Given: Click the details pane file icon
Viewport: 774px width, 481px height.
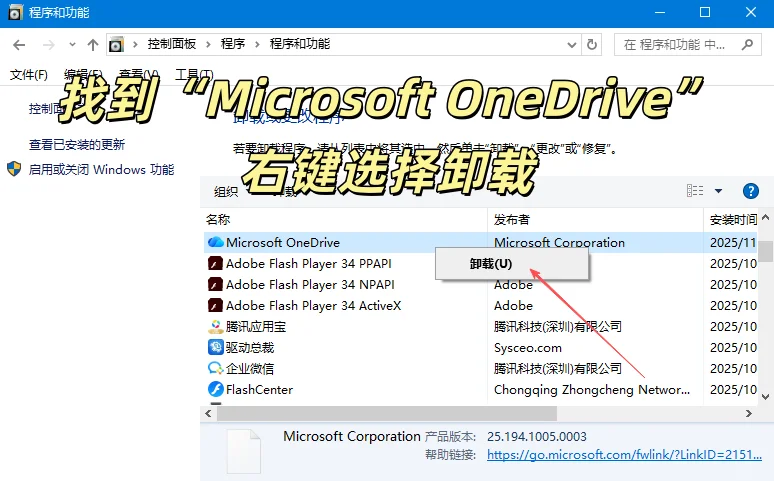Looking at the screenshot, I should [243, 452].
